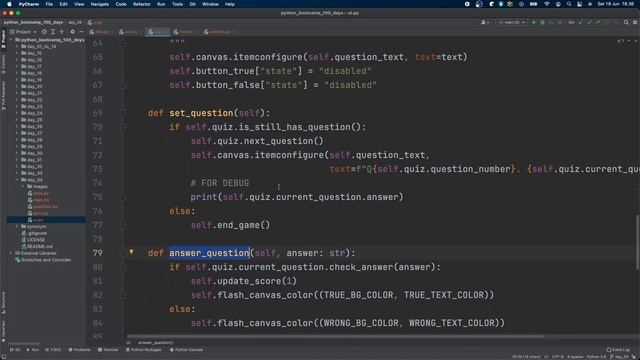
Task: Open the TODO tool window
Action: (53, 350)
